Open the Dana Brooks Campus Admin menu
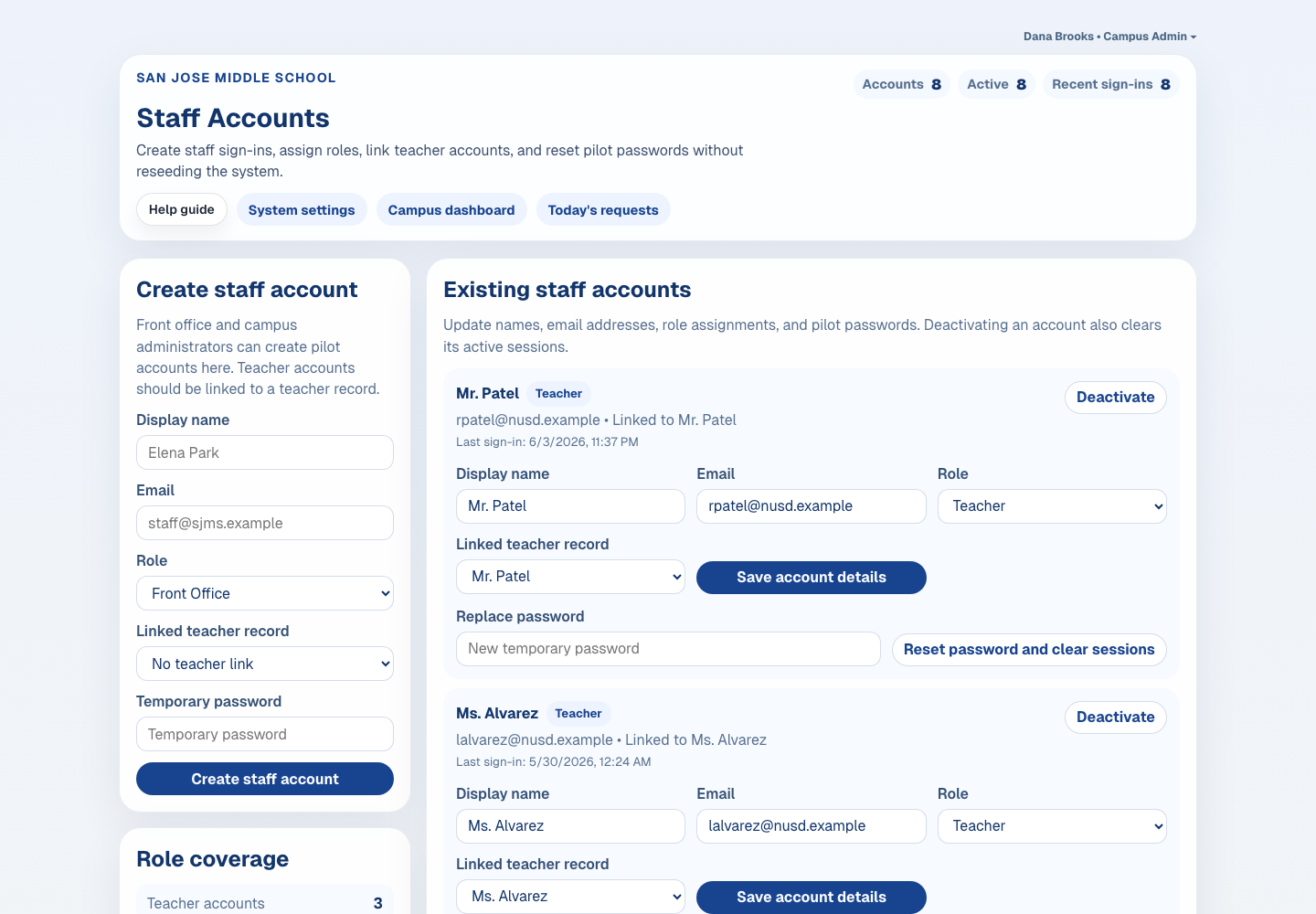1316x914 pixels. 1109,37
